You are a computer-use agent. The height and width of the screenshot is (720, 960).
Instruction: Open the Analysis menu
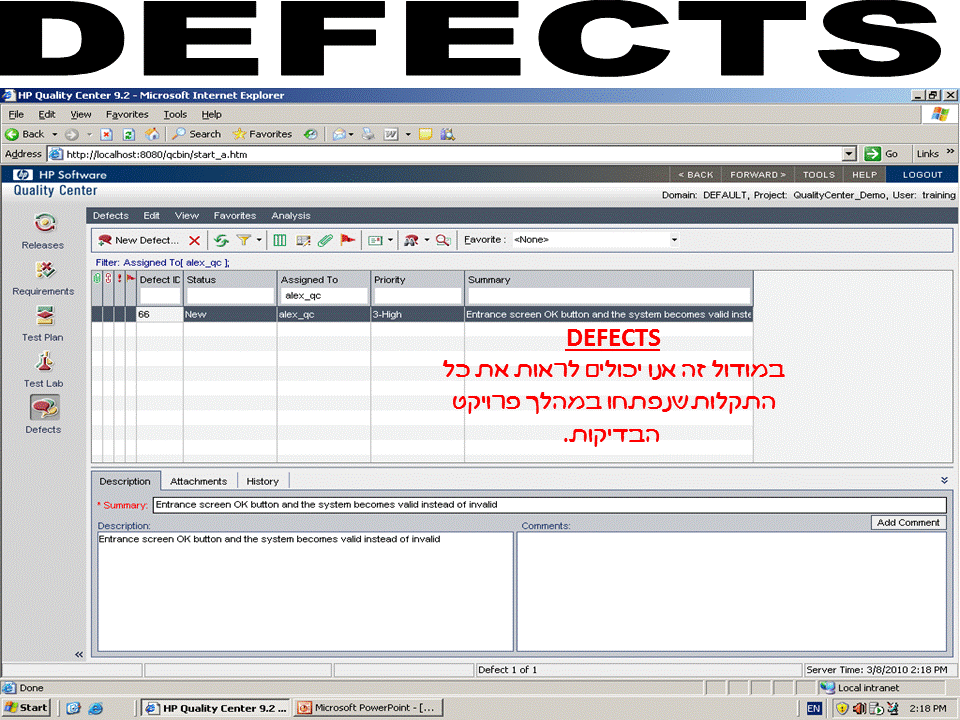click(291, 216)
